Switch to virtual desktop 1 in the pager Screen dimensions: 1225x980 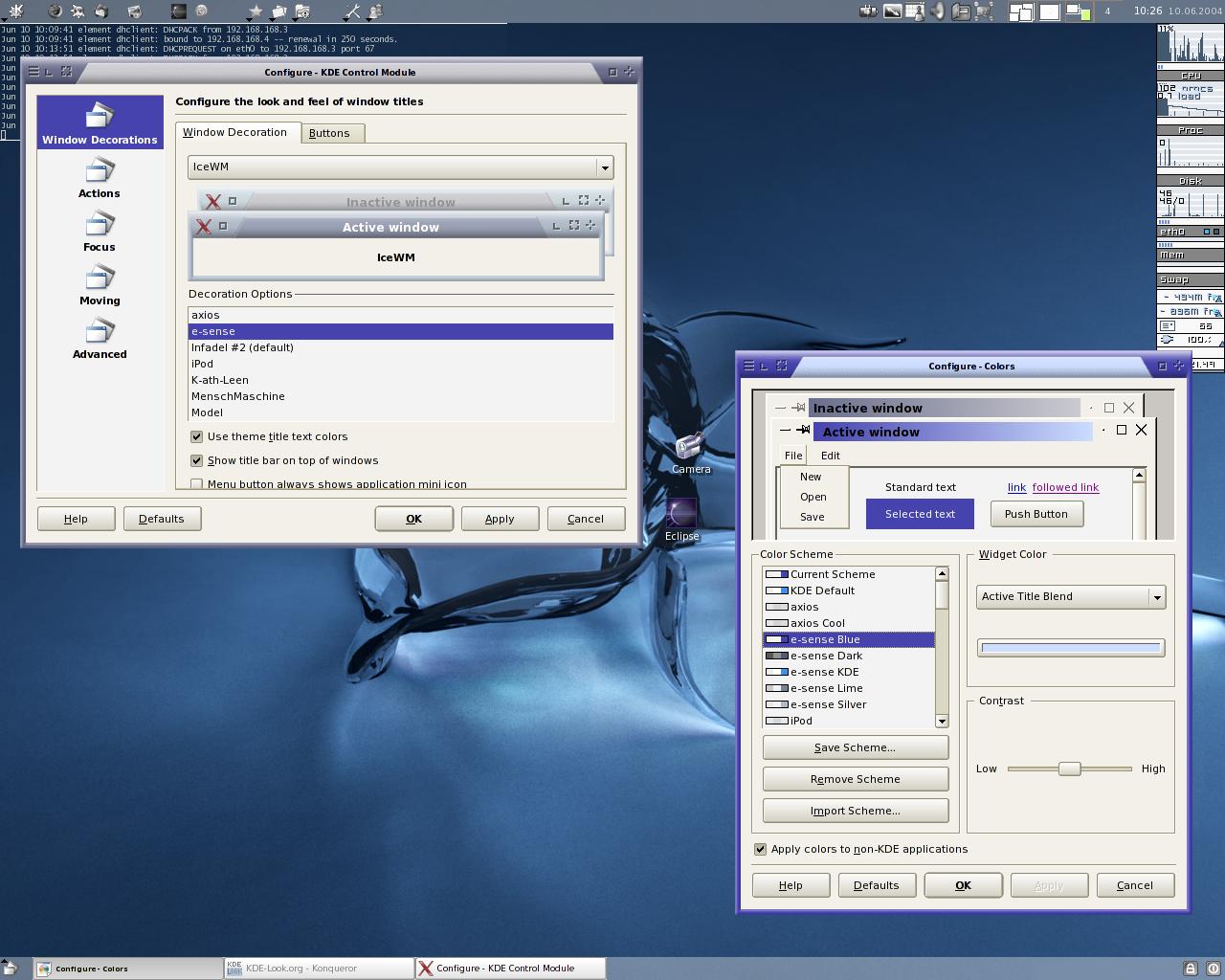pos(1021,11)
